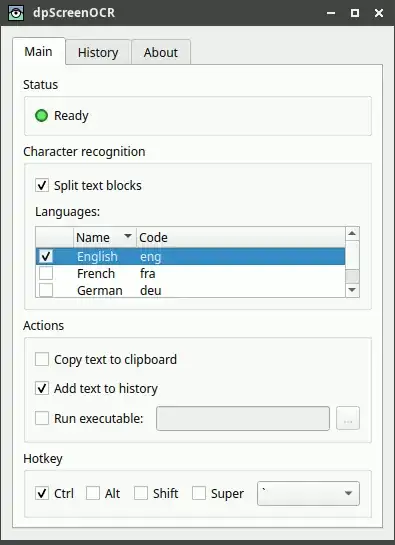The height and width of the screenshot is (545, 395).
Task: Sort languages by the Name column header
Action: tap(105, 237)
